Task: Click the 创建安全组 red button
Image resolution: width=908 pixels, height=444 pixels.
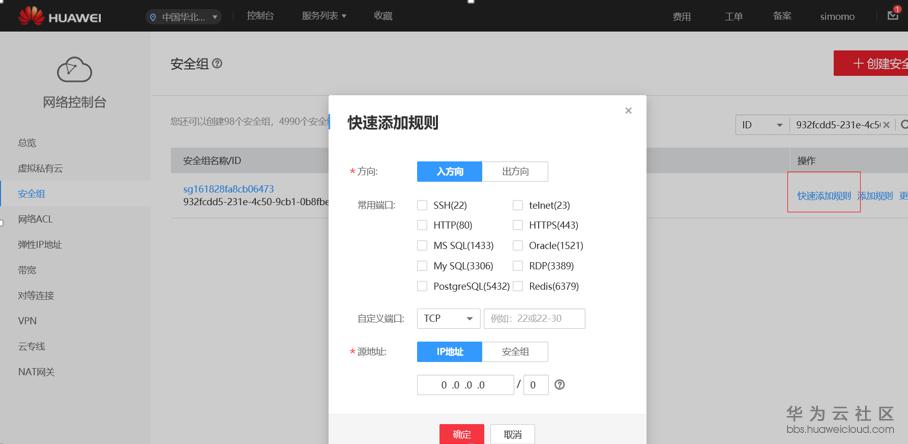Action: pyautogui.click(x=871, y=63)
